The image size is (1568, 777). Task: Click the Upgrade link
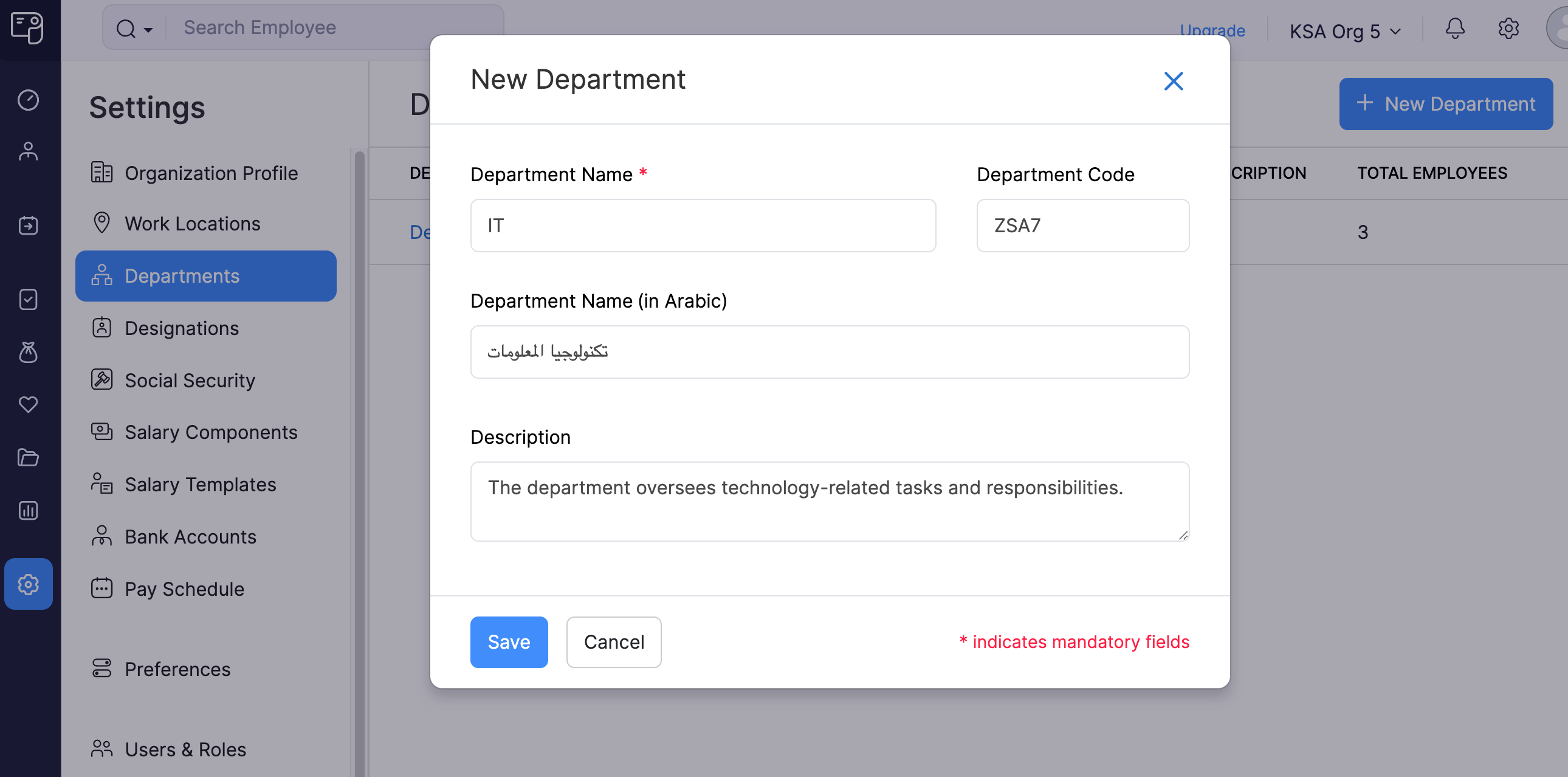(x=1212, y=30)
